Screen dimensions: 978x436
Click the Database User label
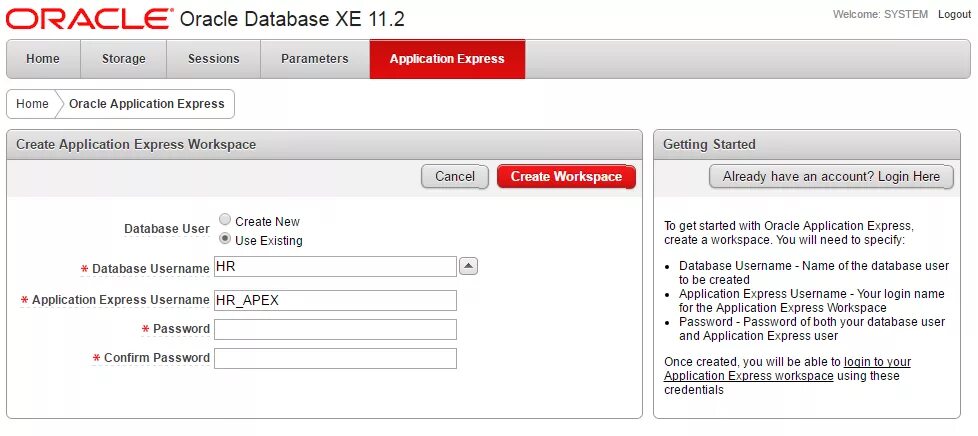pyautogui.click(x=167, y=229)
